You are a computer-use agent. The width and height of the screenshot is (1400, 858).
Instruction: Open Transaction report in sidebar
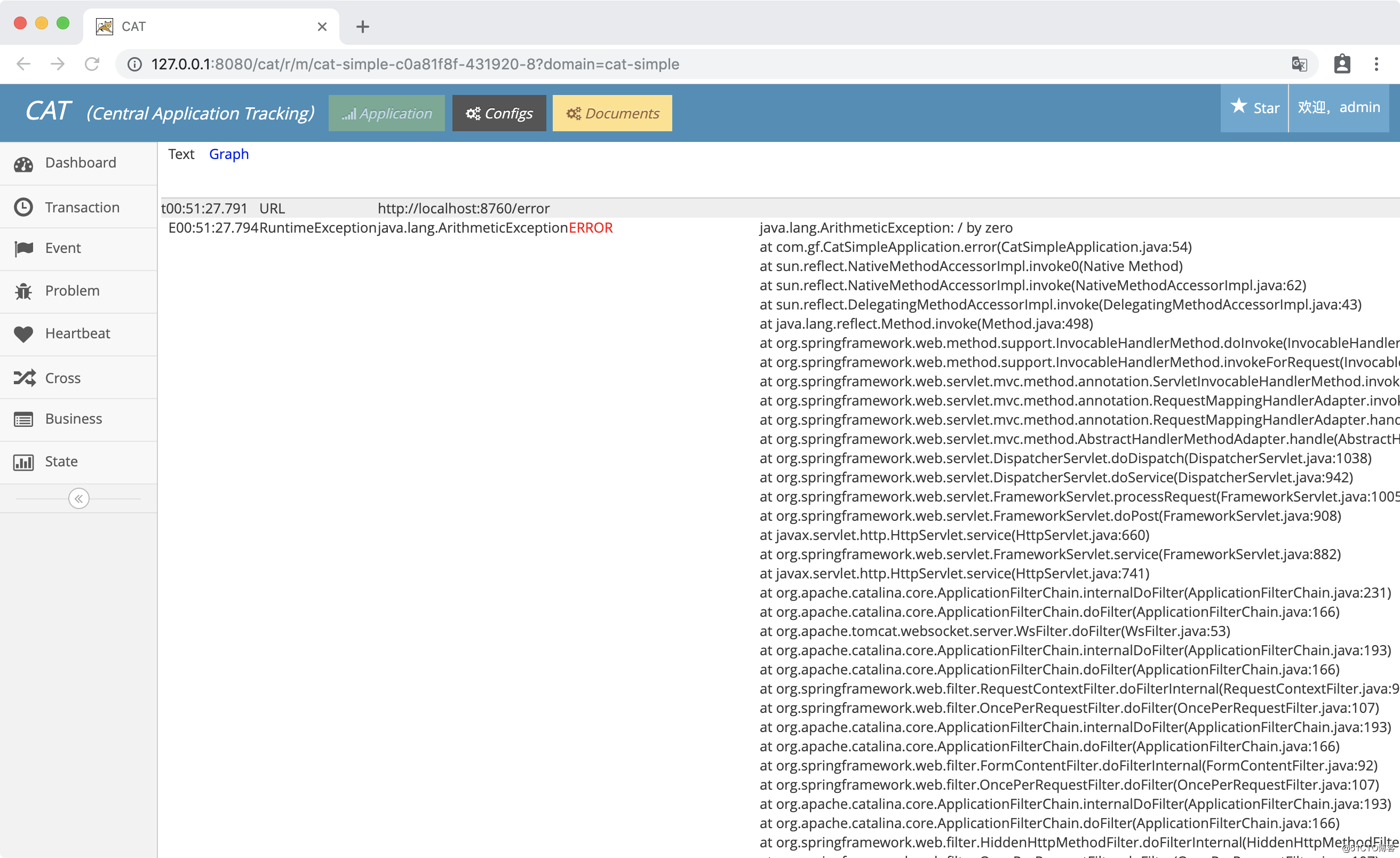[78, 207]
